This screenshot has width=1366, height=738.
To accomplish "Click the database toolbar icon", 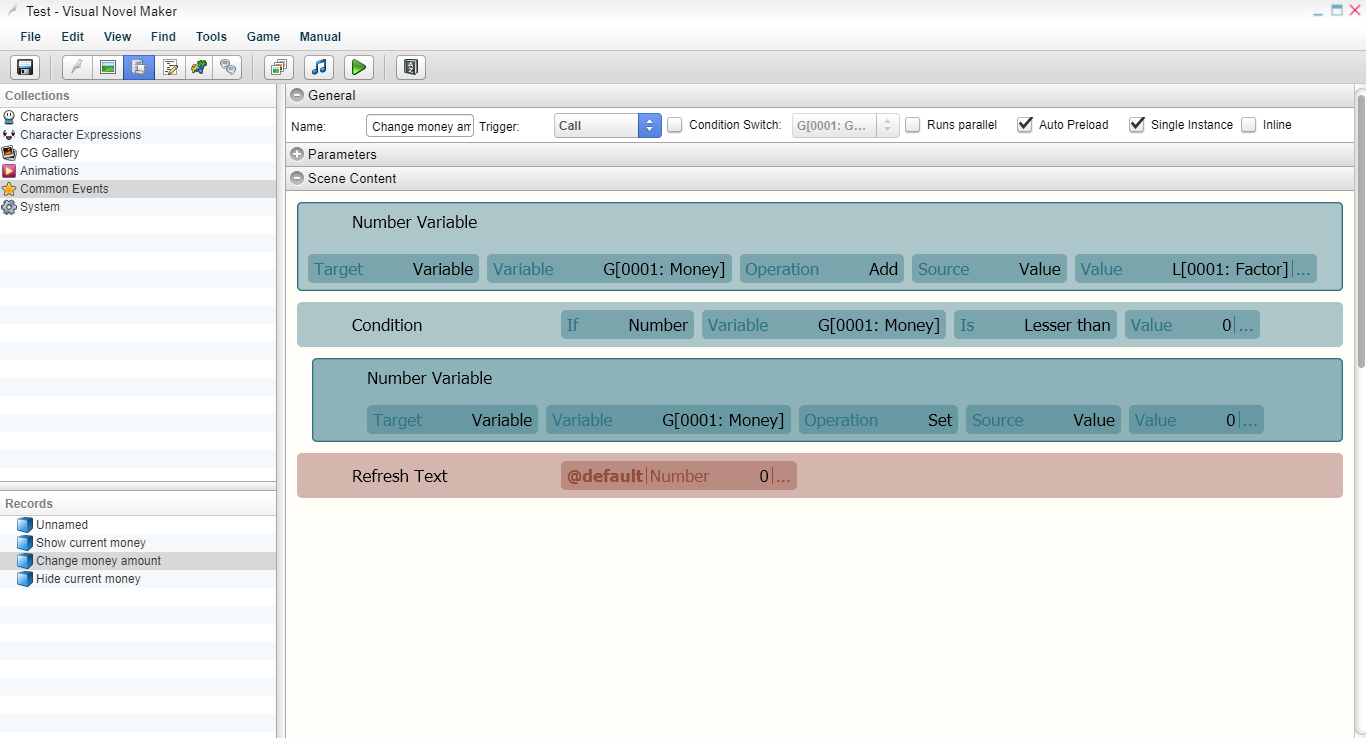I will pyautogui.click(x=139, y=67).
